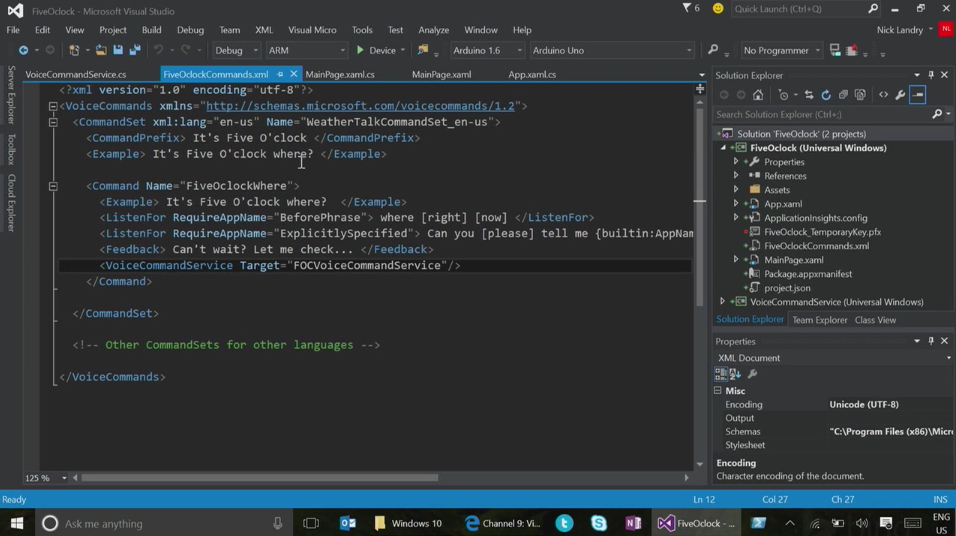Close the FiveOclockCommands.xml tab
Screen dimensions: 956x536
[293, 74]
